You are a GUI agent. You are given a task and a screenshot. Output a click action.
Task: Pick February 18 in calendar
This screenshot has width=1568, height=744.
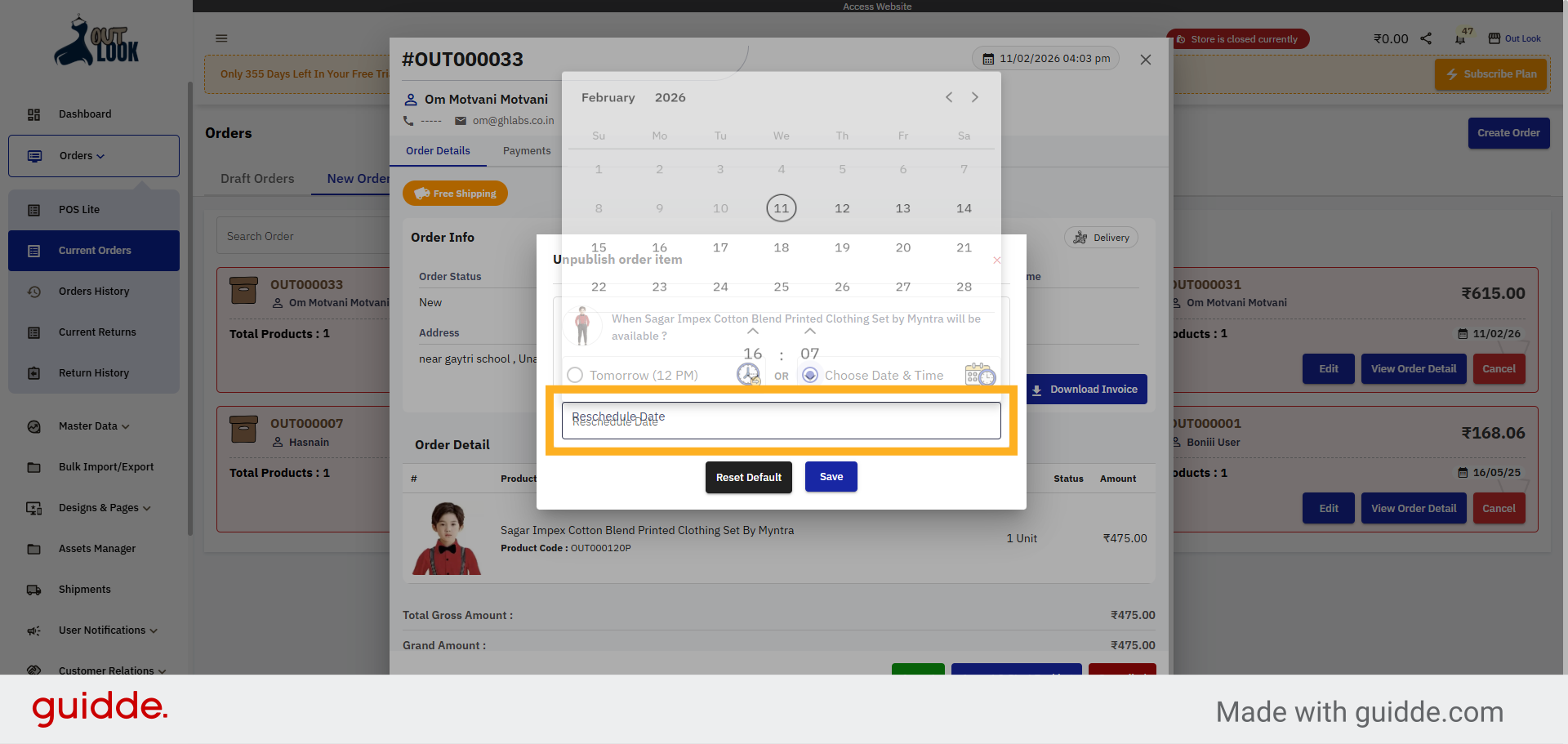[782, 247]
